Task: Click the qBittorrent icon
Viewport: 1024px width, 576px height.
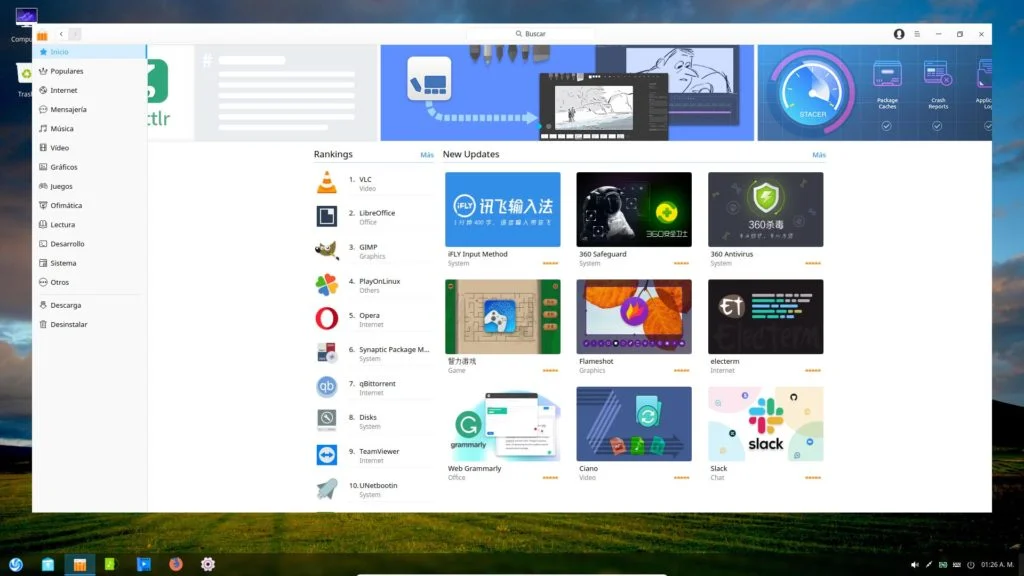Action: point(327,387)
